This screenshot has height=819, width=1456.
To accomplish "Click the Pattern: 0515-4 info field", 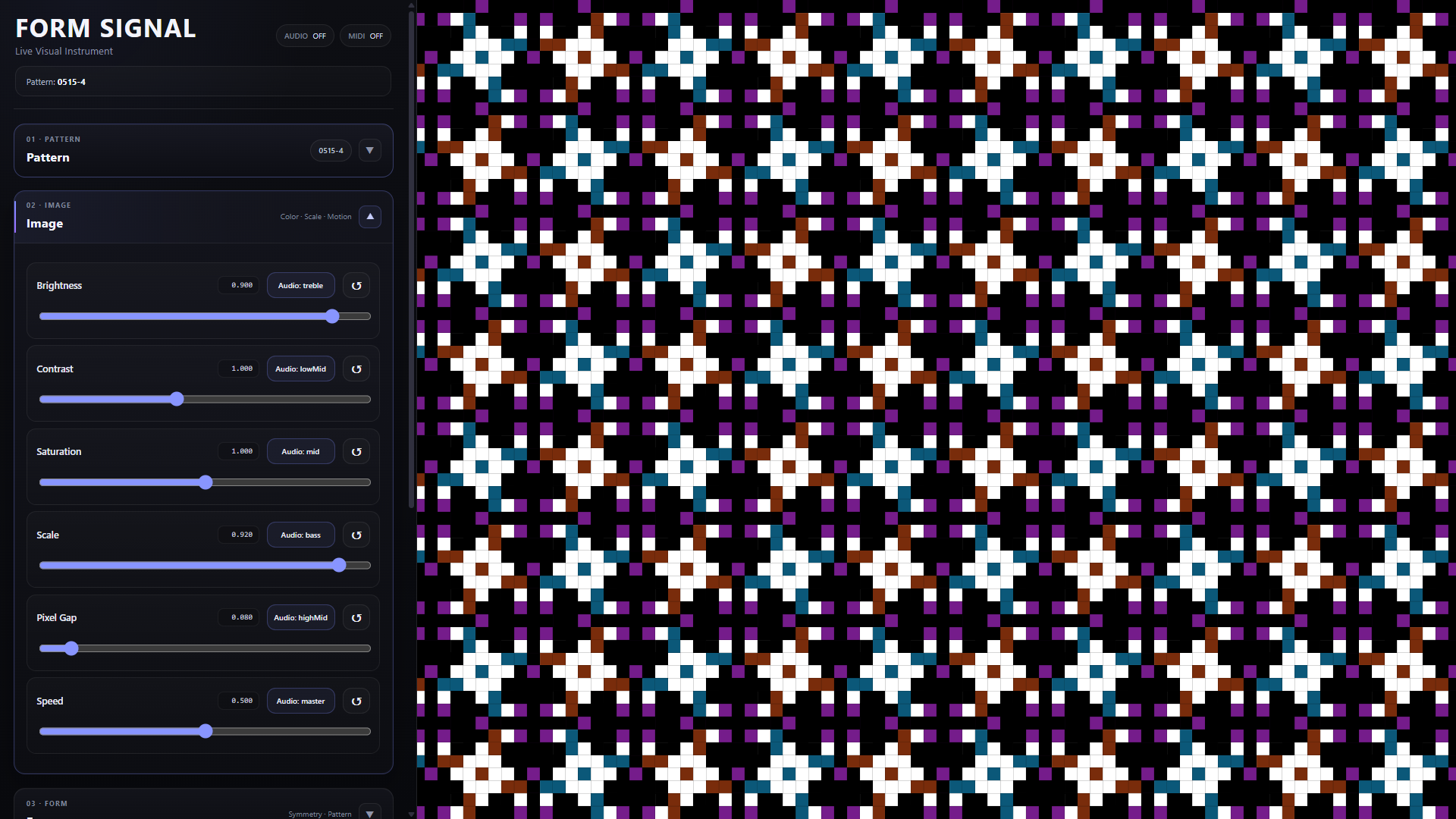I will click(203, 81).
